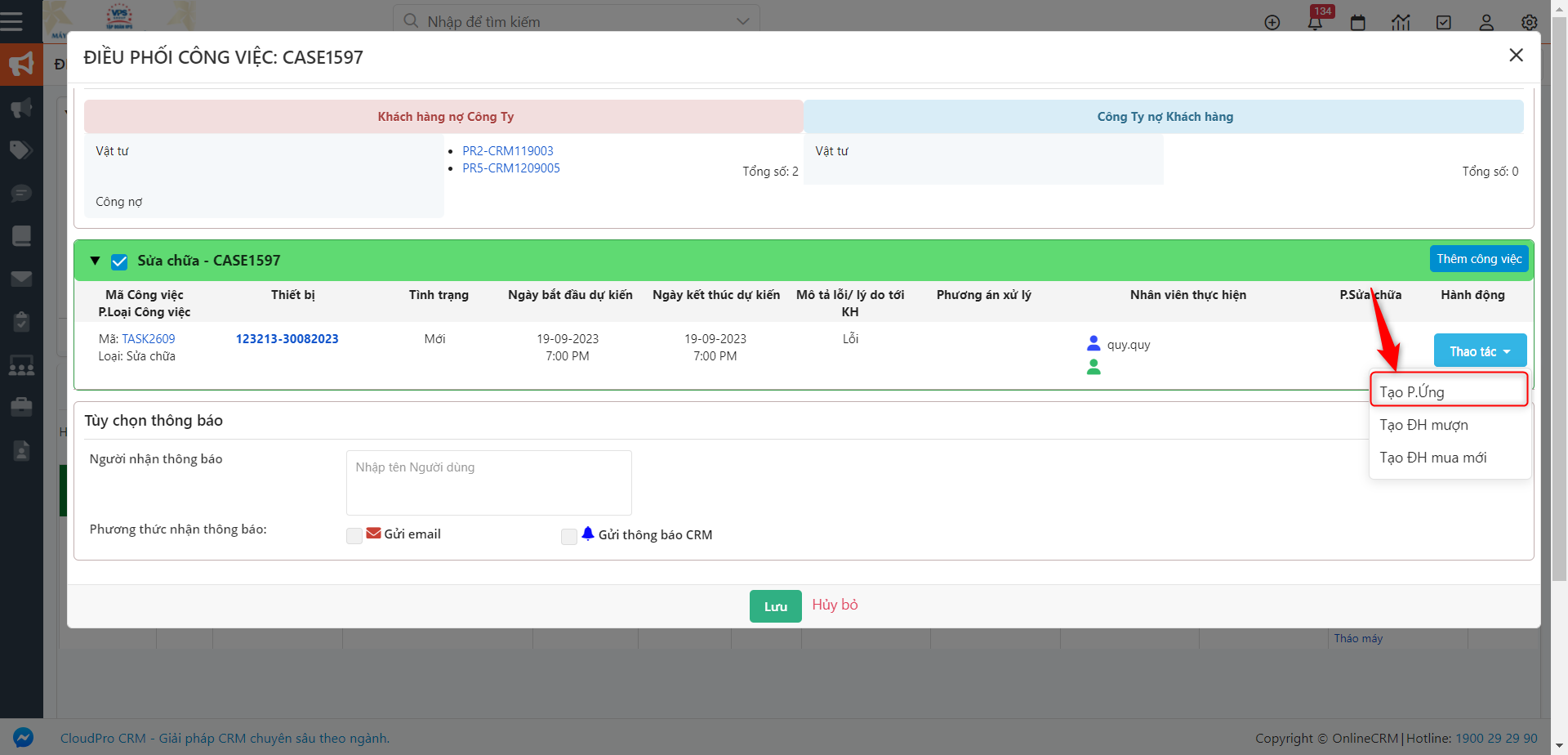Click the orange megaphone sidebar icon
The width and height of the screenshot is (1568, 755).
point(21,65)
